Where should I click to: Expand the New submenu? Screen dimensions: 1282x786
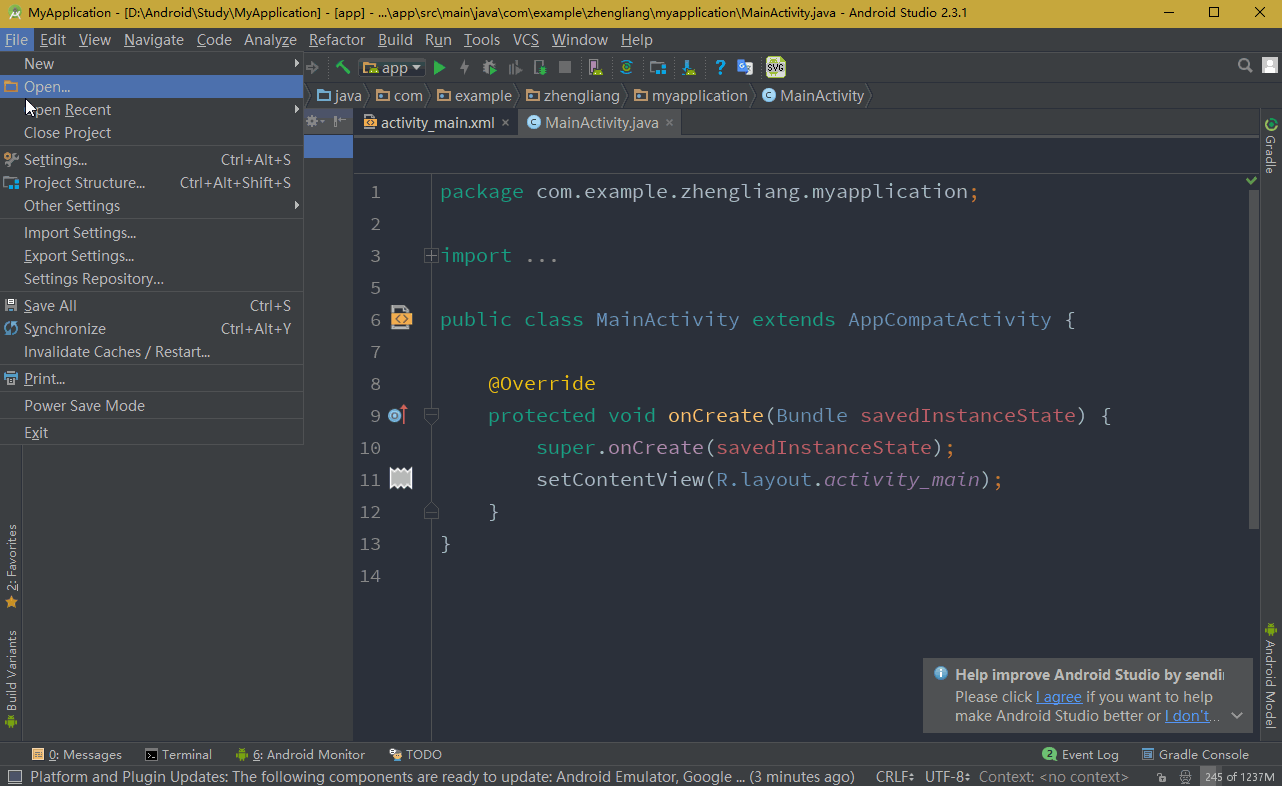pos(152,63)
